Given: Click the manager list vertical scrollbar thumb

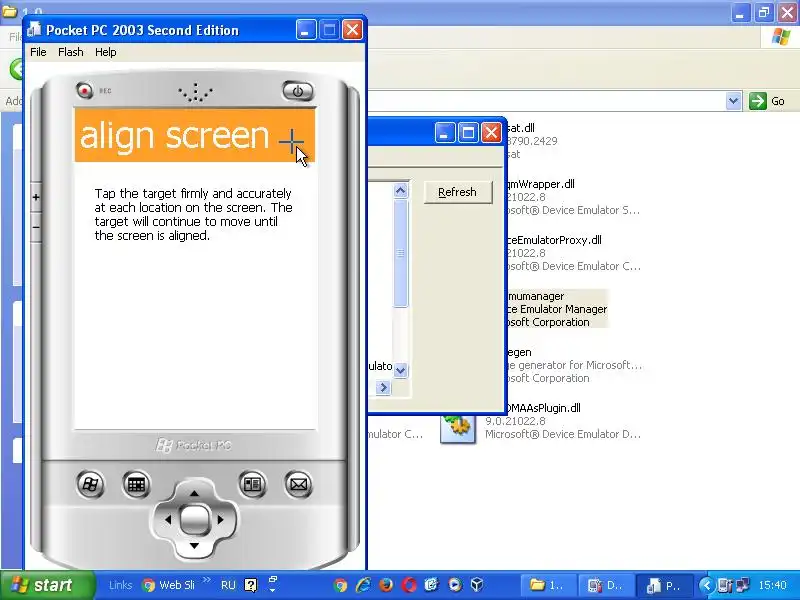Looking at the screenshot, I should pos(401,254).
